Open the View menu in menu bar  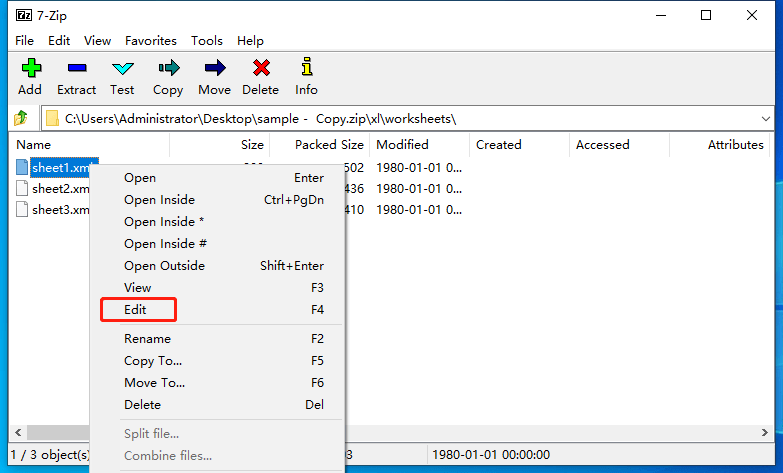pyautogui.click(x=97, y=40)
